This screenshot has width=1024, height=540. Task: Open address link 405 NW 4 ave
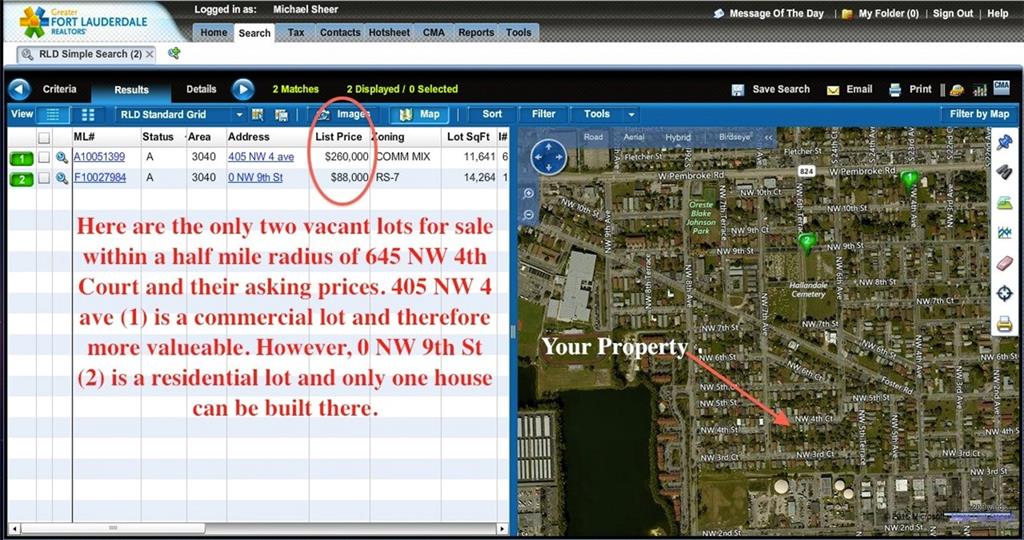[x=260, y=157]
